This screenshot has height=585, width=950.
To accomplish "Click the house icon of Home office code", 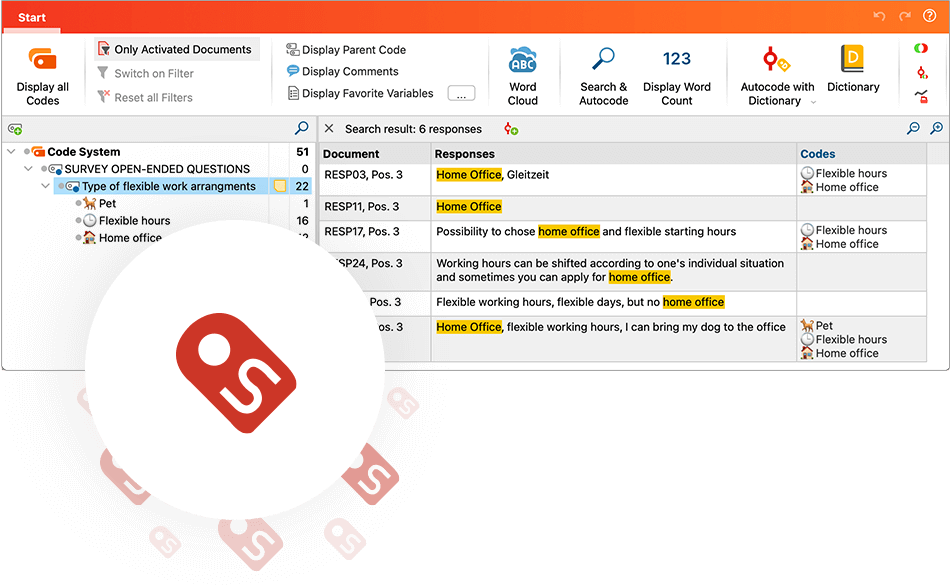I will [x=90, y=237].
